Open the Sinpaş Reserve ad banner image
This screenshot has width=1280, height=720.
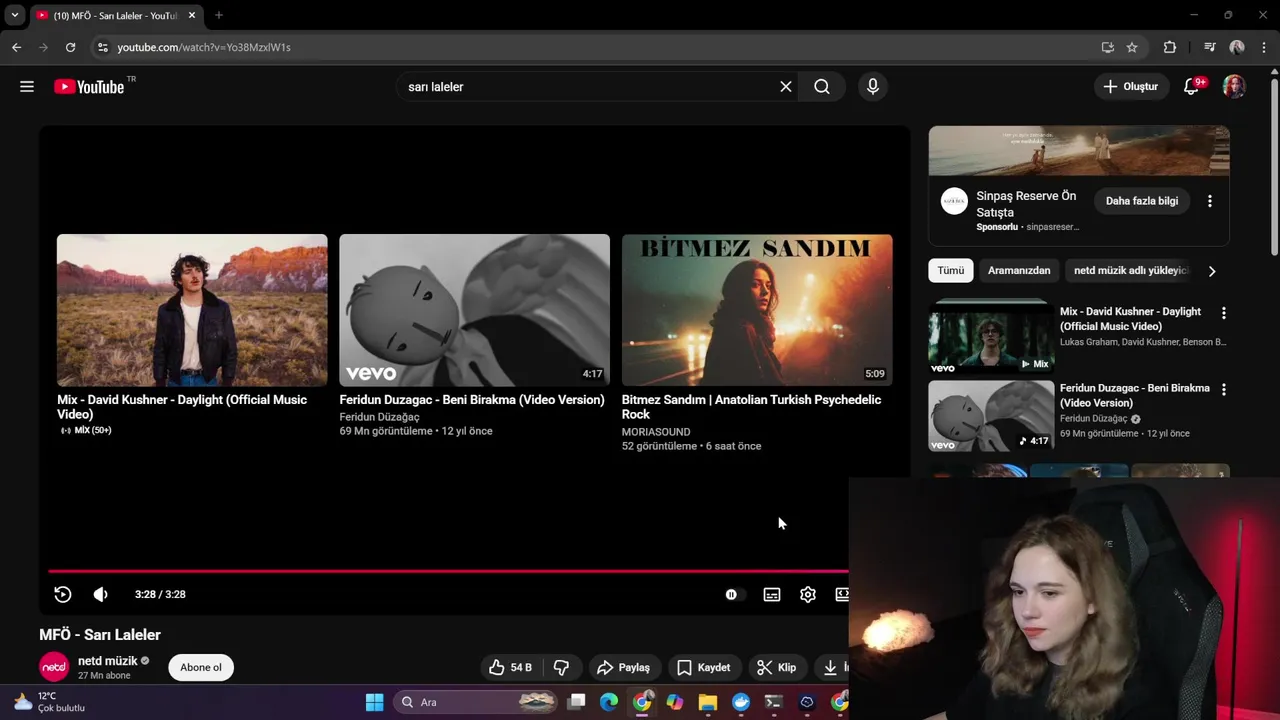click(1079, 151)
